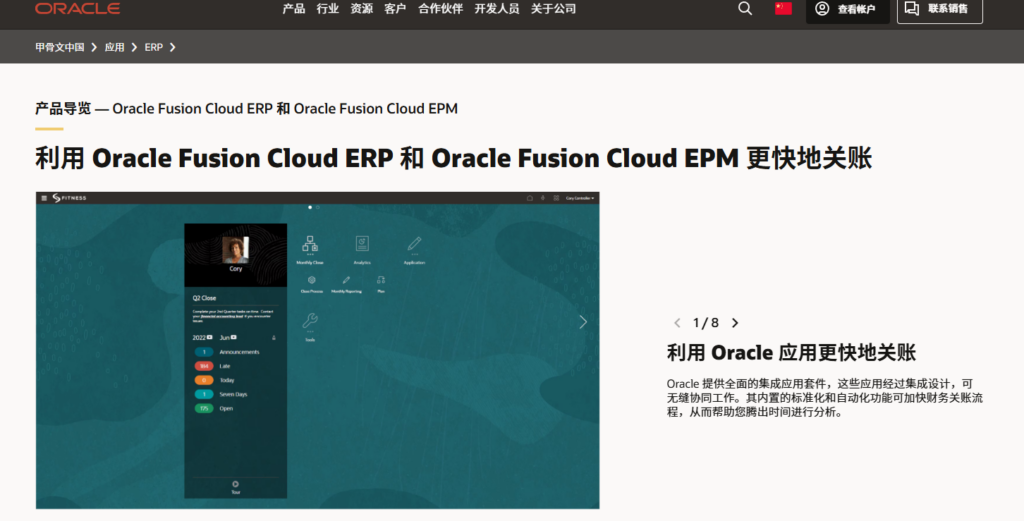Go to next slide using right chevron
The image size is (1024, 521).
click(x=735, y=323)
